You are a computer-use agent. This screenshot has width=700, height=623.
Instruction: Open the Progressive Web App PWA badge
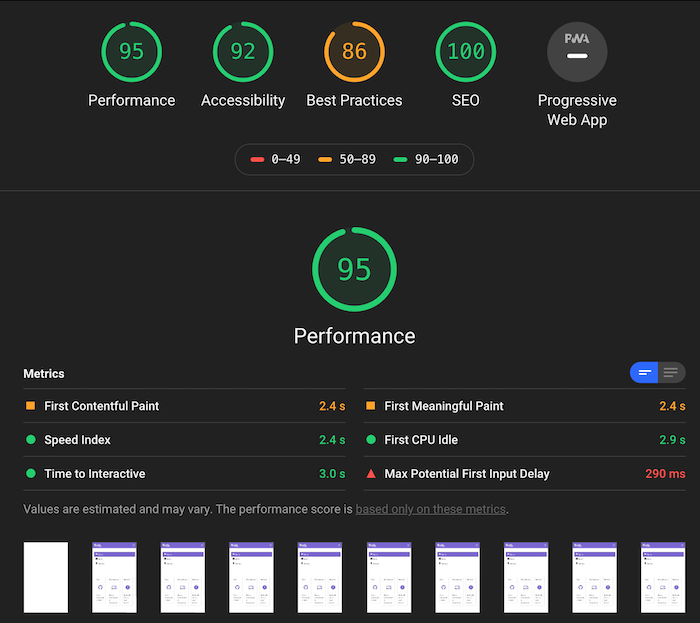coord(577,52)
